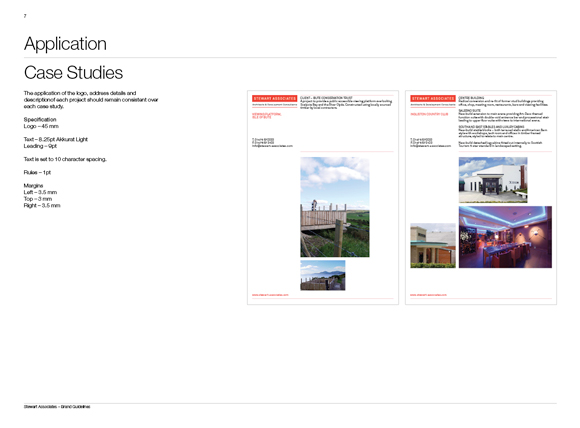Select the 'Left – 3.5 mm' margin line

point(40,192)
